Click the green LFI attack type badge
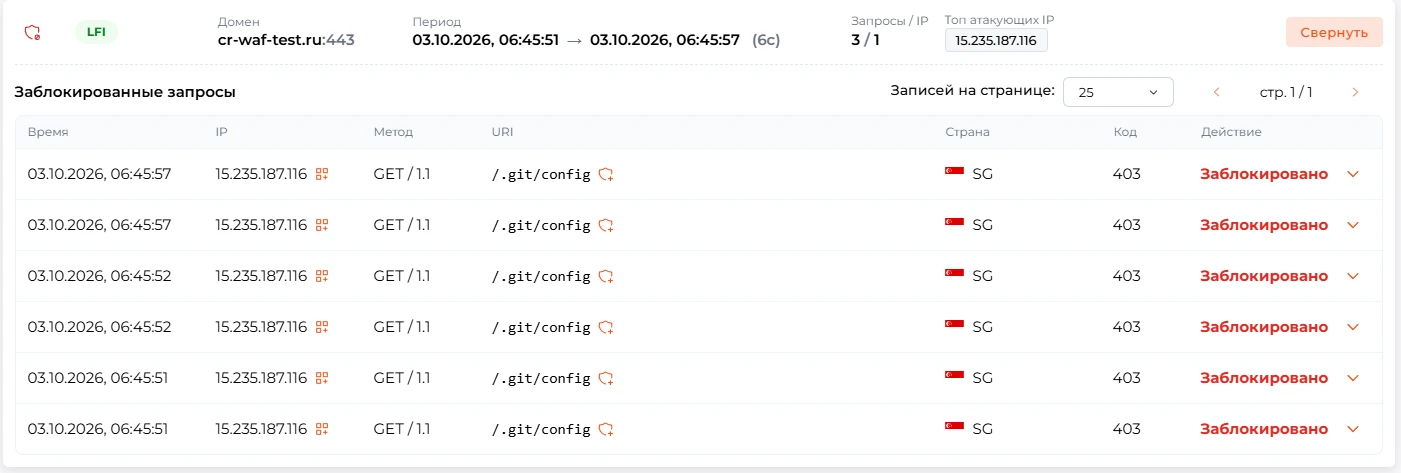1401x473 pixels. click(x=96, y=32)
